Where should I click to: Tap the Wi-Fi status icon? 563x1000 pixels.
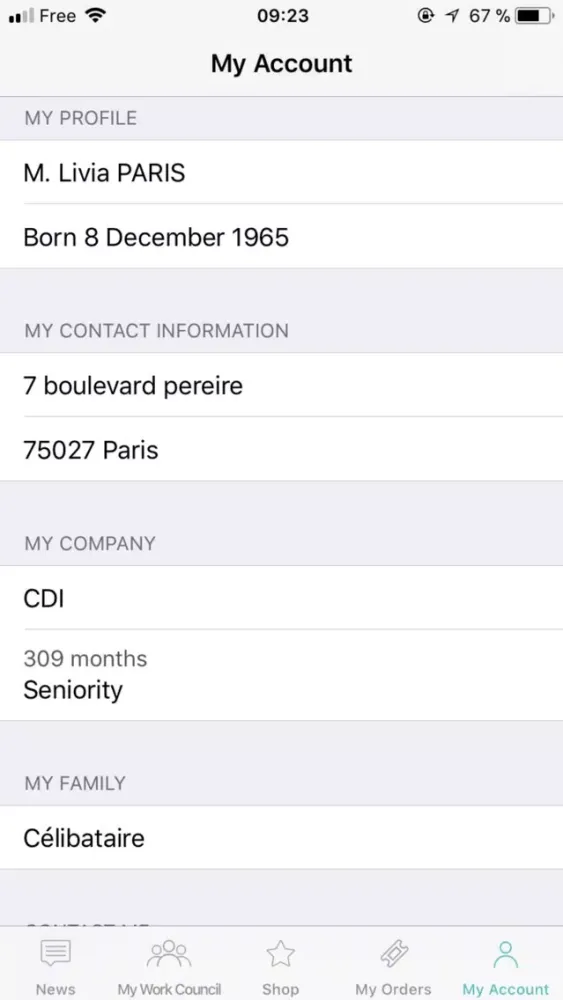click(96, 16)
